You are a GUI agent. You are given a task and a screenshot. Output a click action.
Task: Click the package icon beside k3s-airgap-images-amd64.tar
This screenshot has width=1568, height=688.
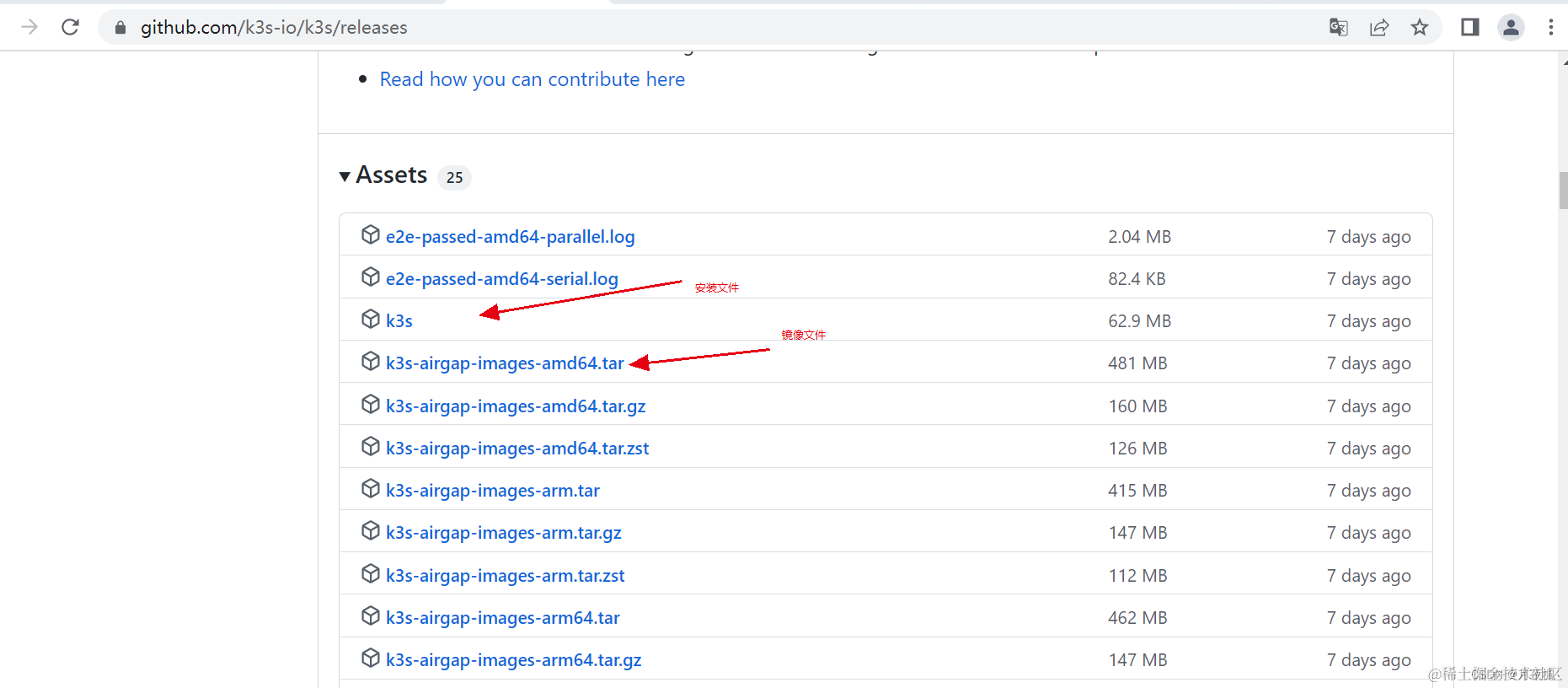(371, 361)
